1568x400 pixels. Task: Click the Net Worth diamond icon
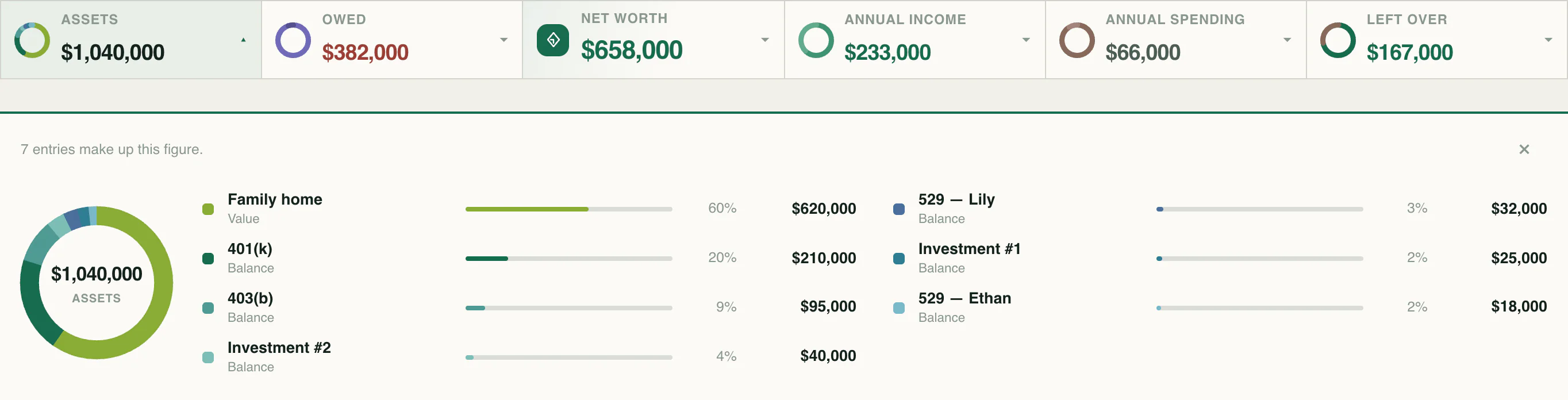pyautogui.click(x=553, y=40)
